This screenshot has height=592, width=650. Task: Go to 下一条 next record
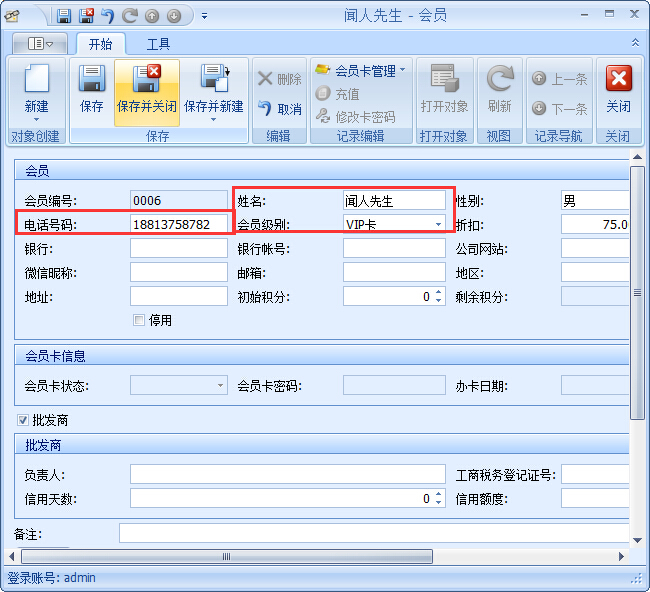point(560,109)
